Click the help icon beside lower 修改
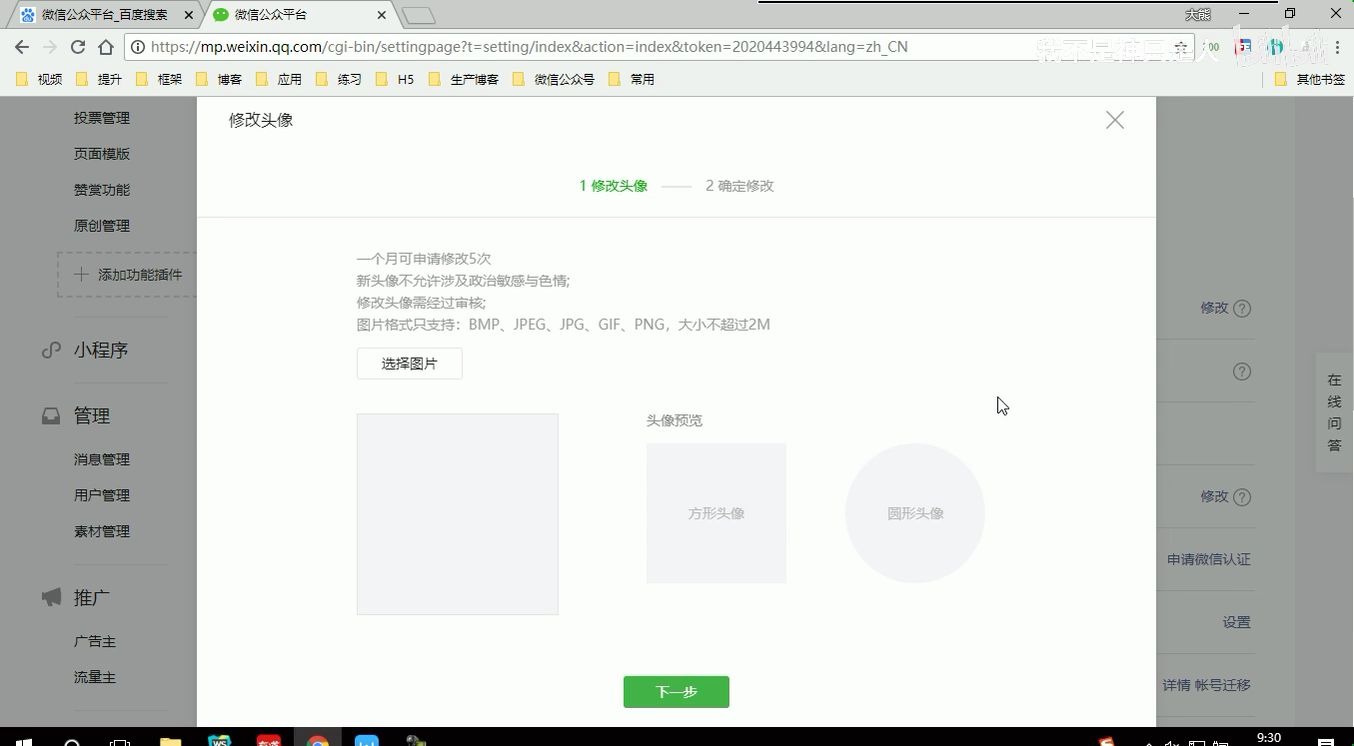Screen dimensions: 1354x746 pyautogui.click(x=1242, y=497)
